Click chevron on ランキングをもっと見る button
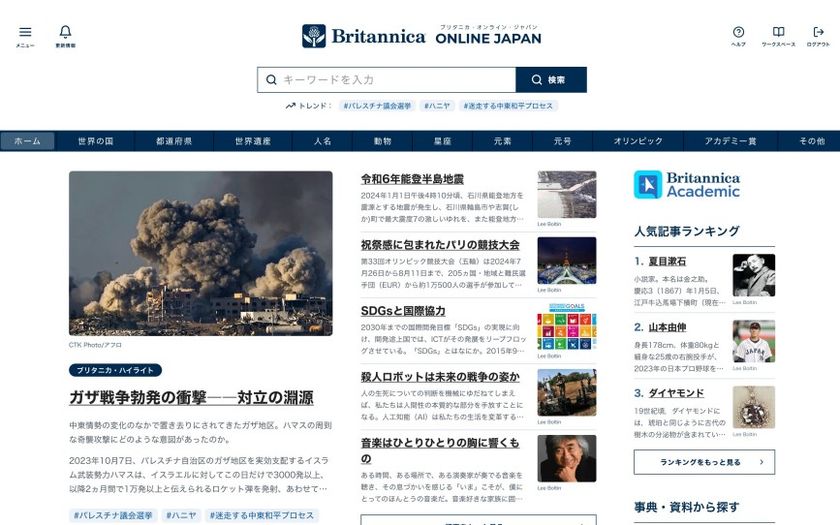Image resolution: width=840 pixels, height=525 pixels. (x=761, y=462)
